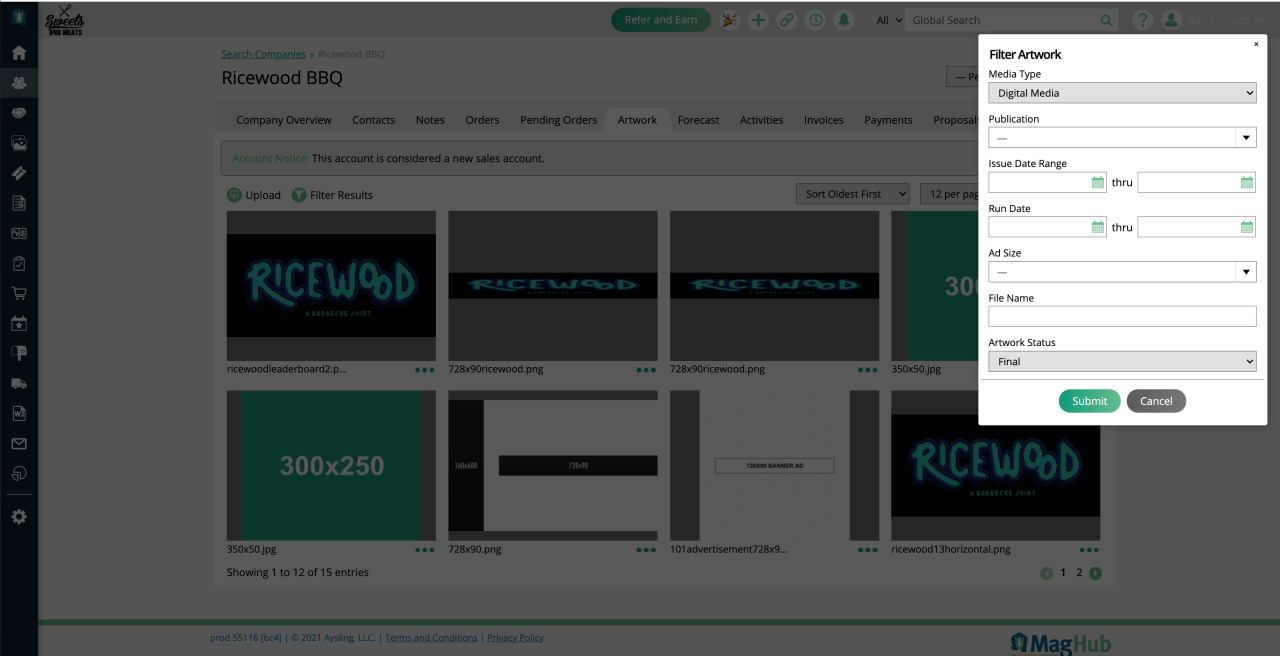
Task: Open the settings gear in the sidebar
Action: [18, 517]
